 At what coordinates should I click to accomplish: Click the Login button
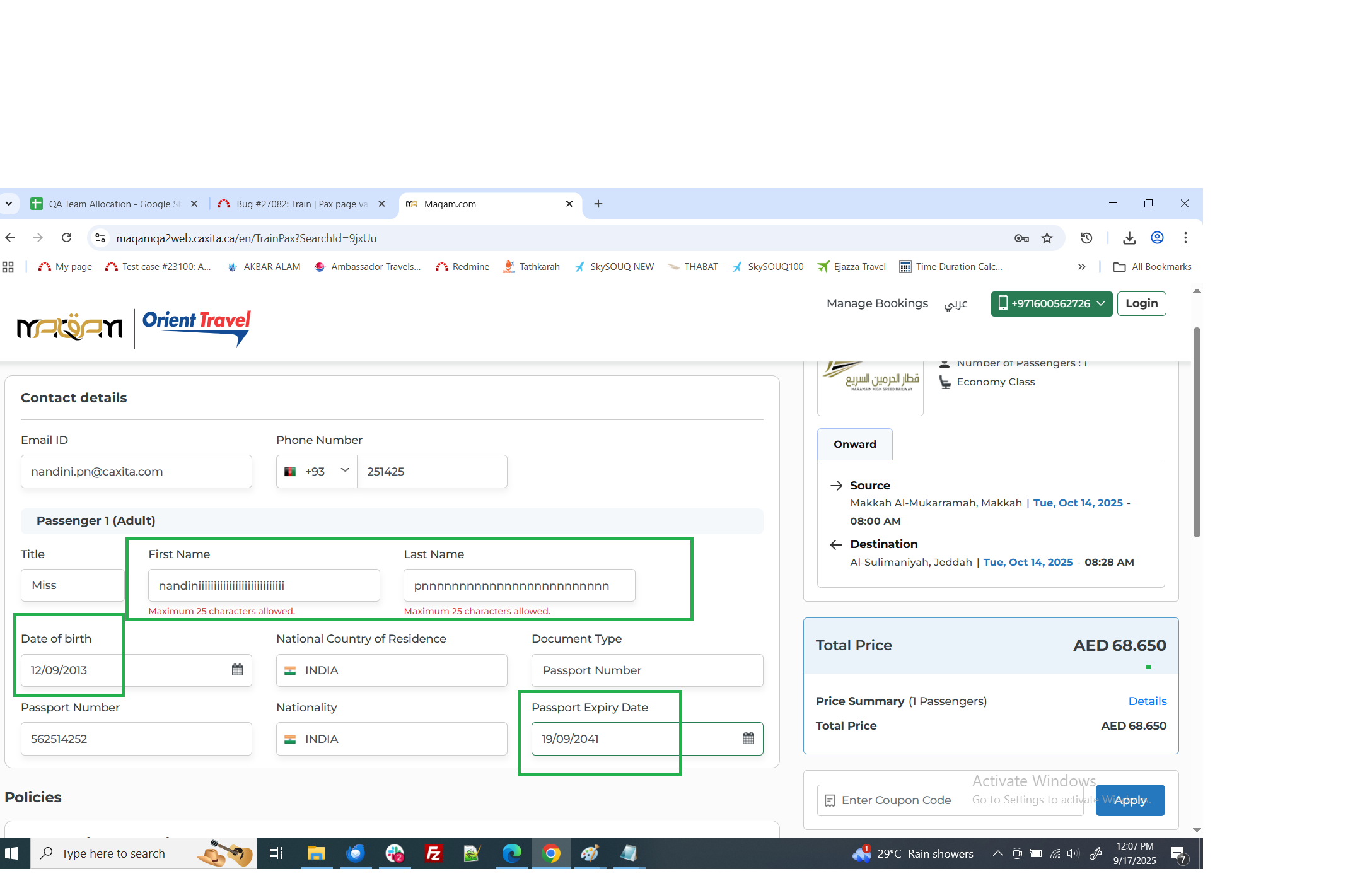point(1141,303)
